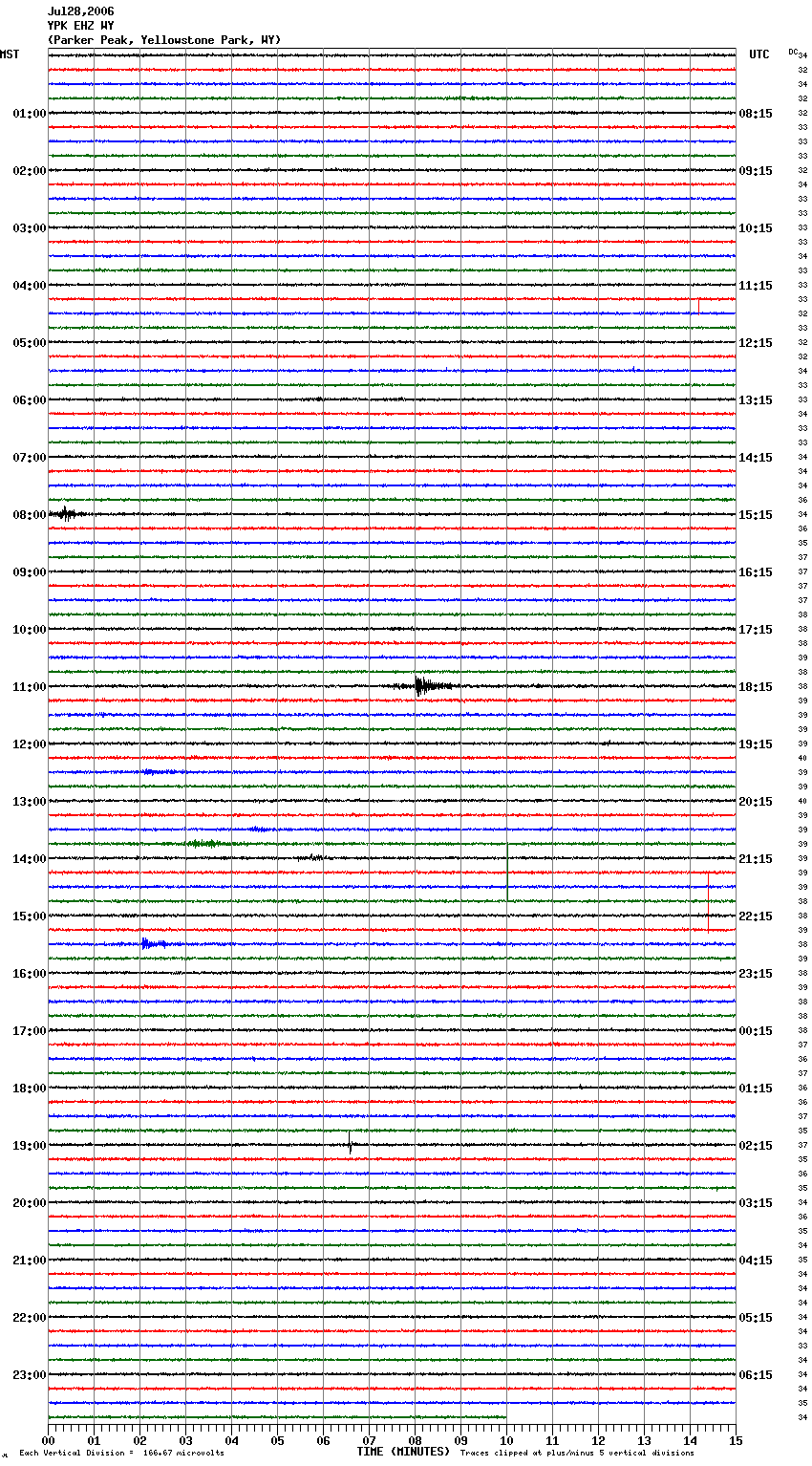Click the TIME (MINUTES) axis title
Screen dimensions: 812x1466
[403, 1452]
